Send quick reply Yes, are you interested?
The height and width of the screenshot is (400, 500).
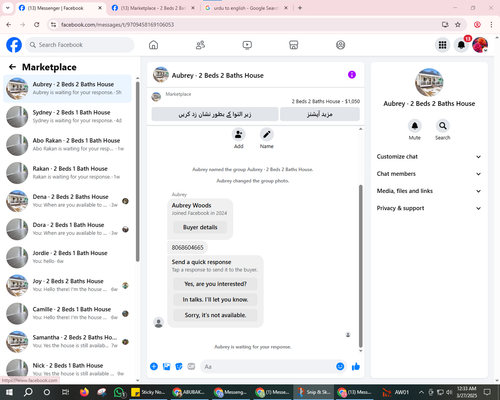pyautogui.click(x=215, y=284)
